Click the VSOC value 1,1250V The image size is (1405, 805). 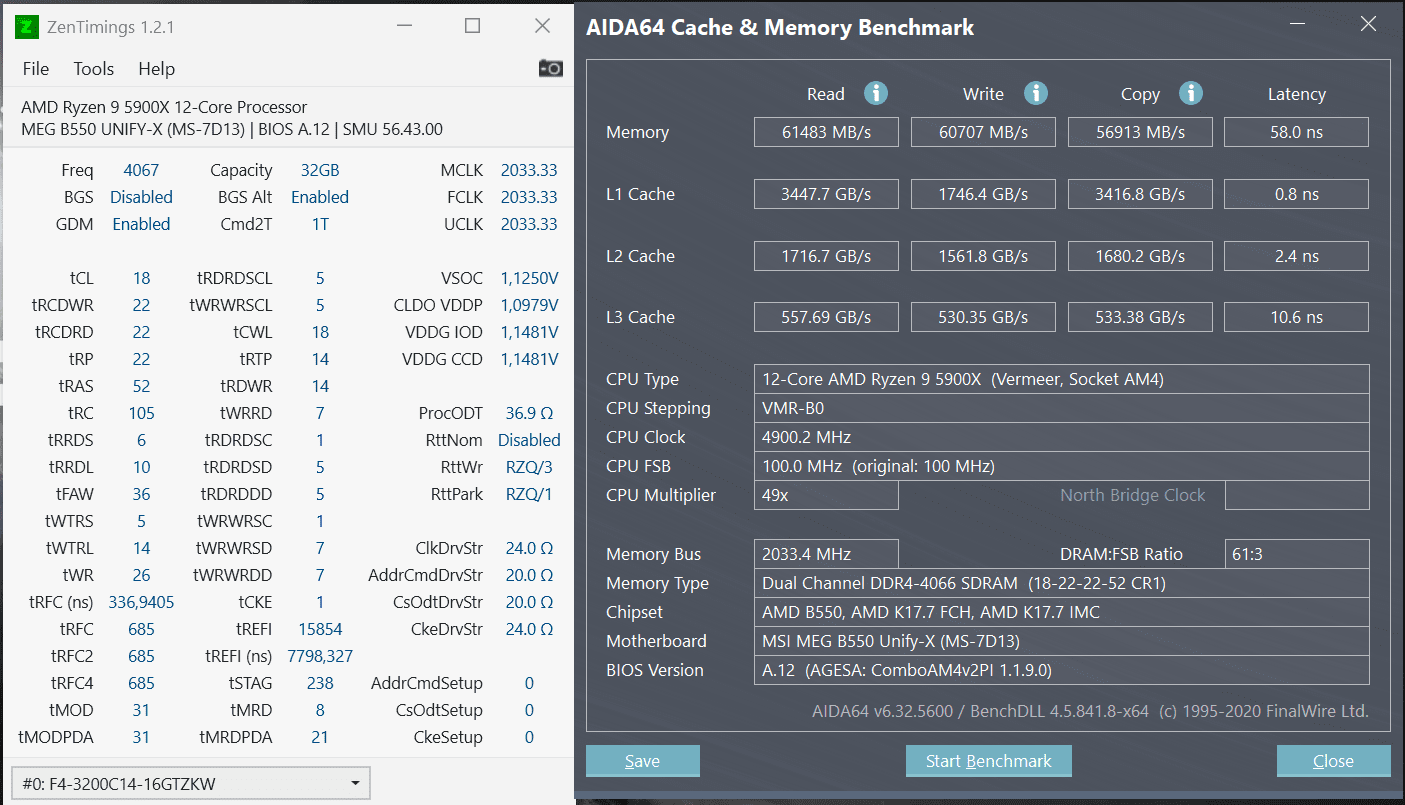click(529, 278)
